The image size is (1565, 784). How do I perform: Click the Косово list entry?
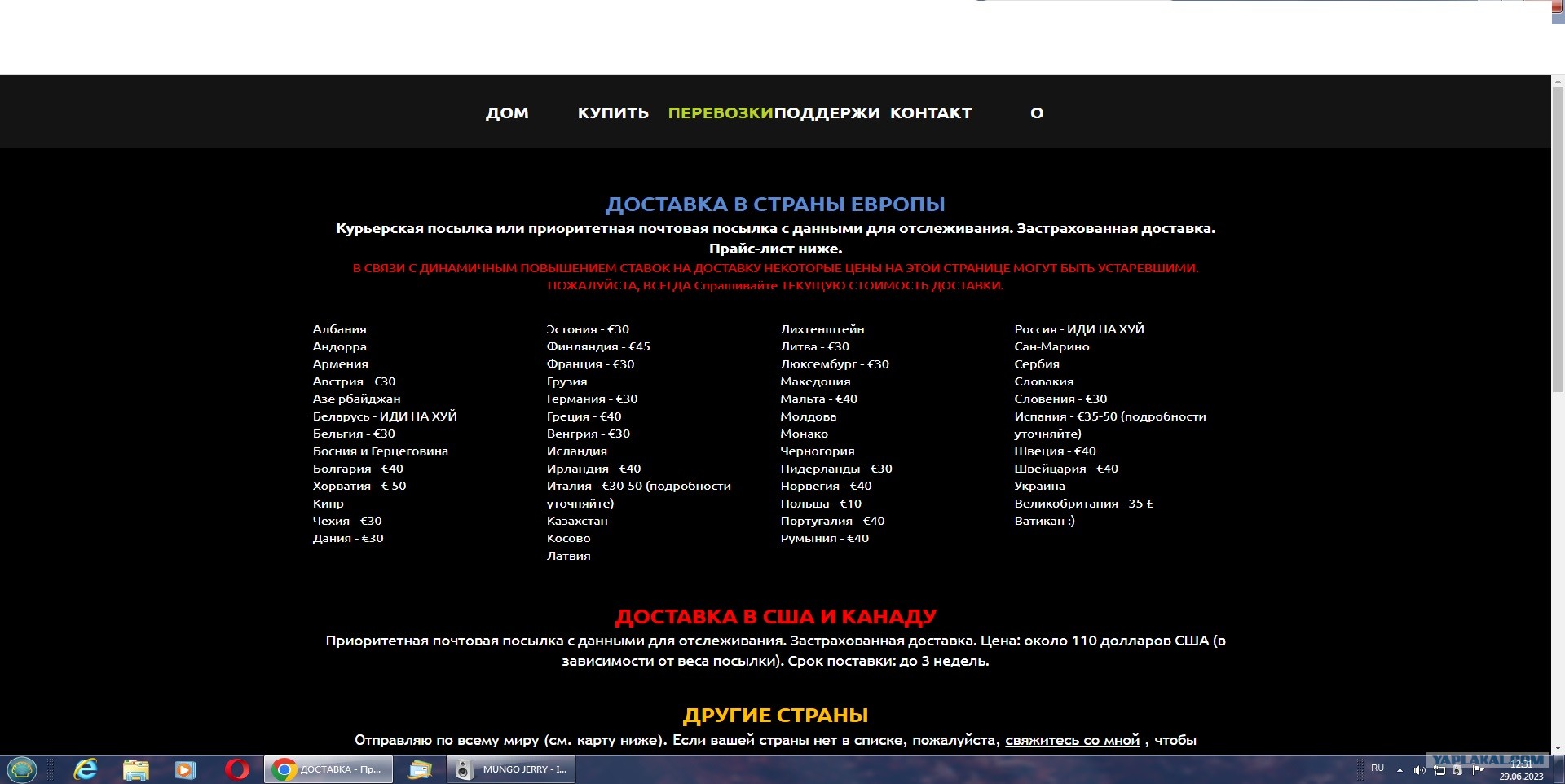568,538
